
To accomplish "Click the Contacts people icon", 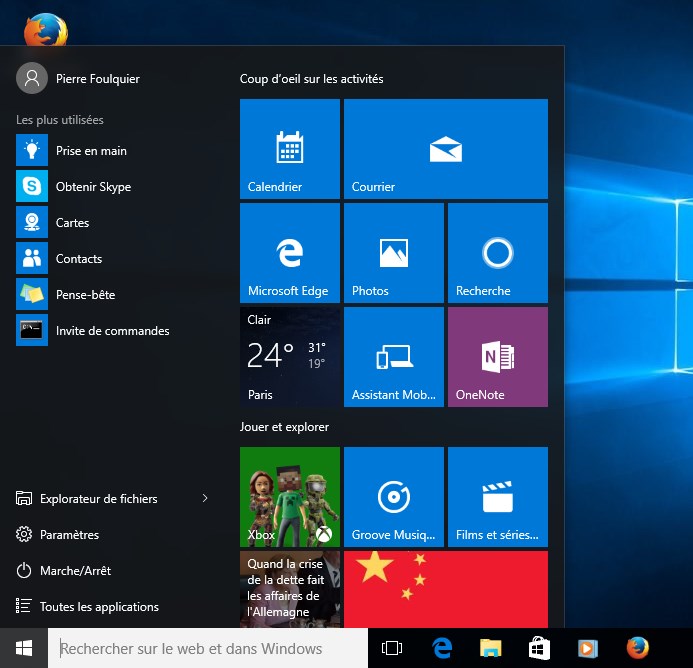I will (x=32, y=258).
